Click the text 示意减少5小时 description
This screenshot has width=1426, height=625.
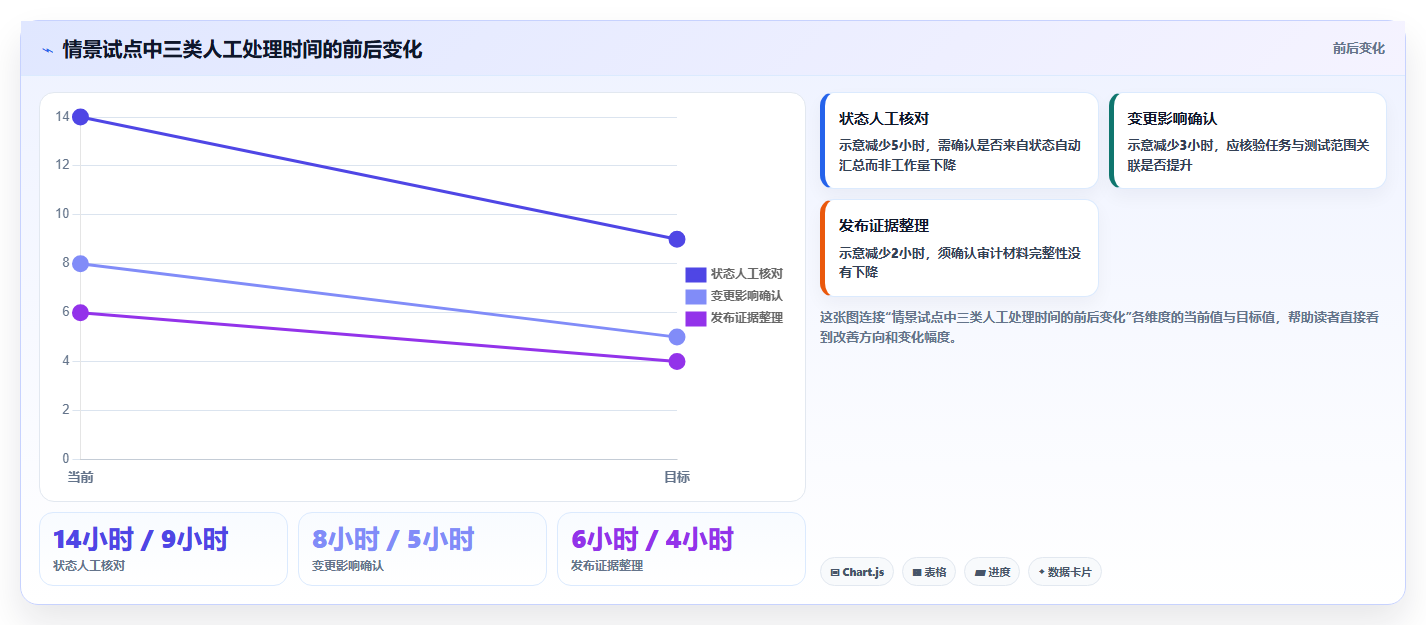pyautogui.click(x=960, y=155)
